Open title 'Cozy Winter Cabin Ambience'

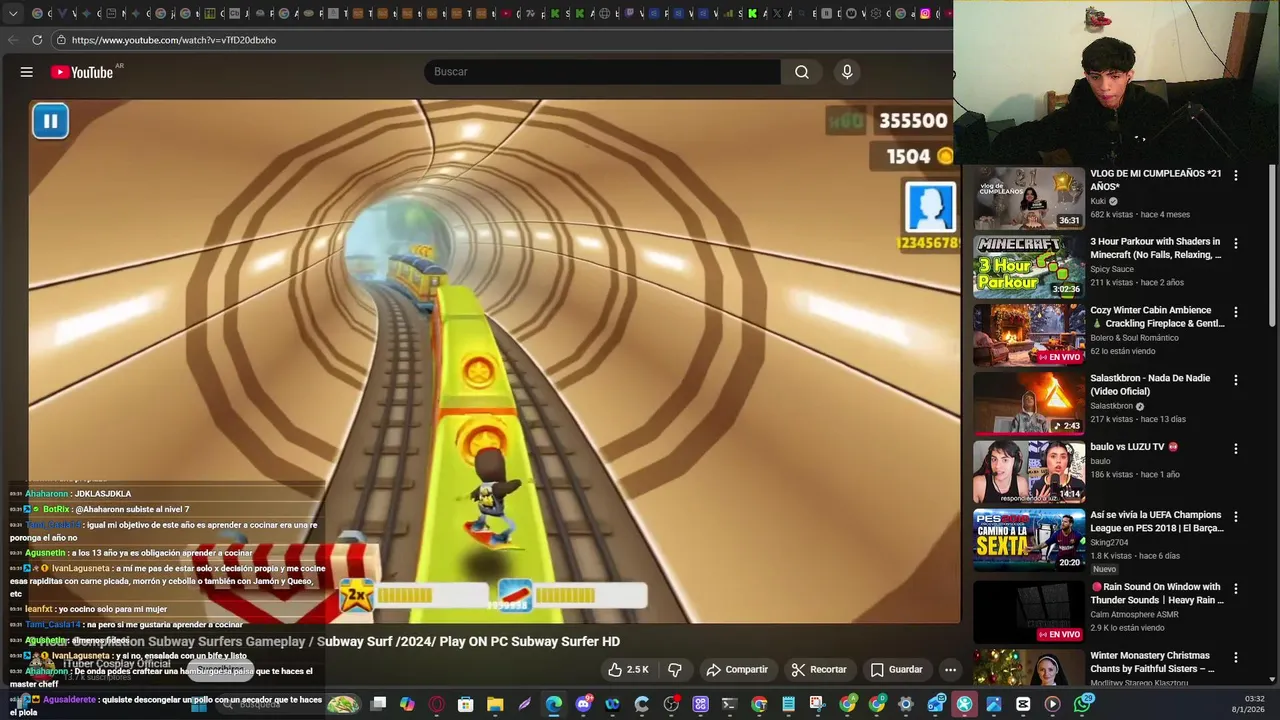(x=1157, y=317)
